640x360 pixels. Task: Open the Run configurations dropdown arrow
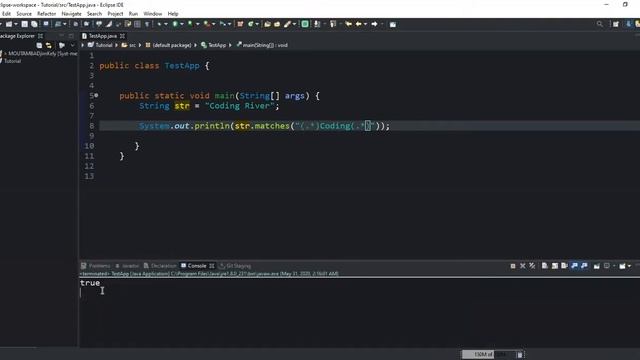tap(182, 24)
